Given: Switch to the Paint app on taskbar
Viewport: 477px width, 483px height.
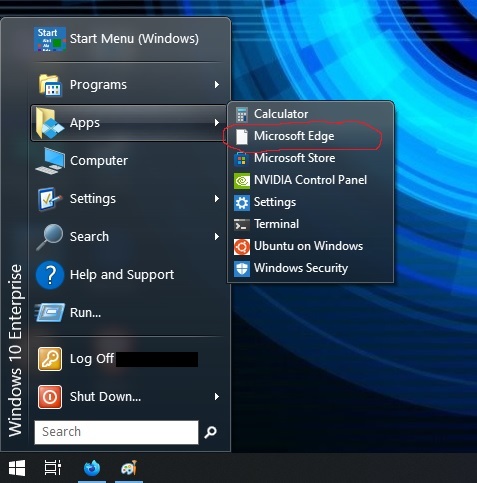Looking at the screenshot, I should point(129,468).
